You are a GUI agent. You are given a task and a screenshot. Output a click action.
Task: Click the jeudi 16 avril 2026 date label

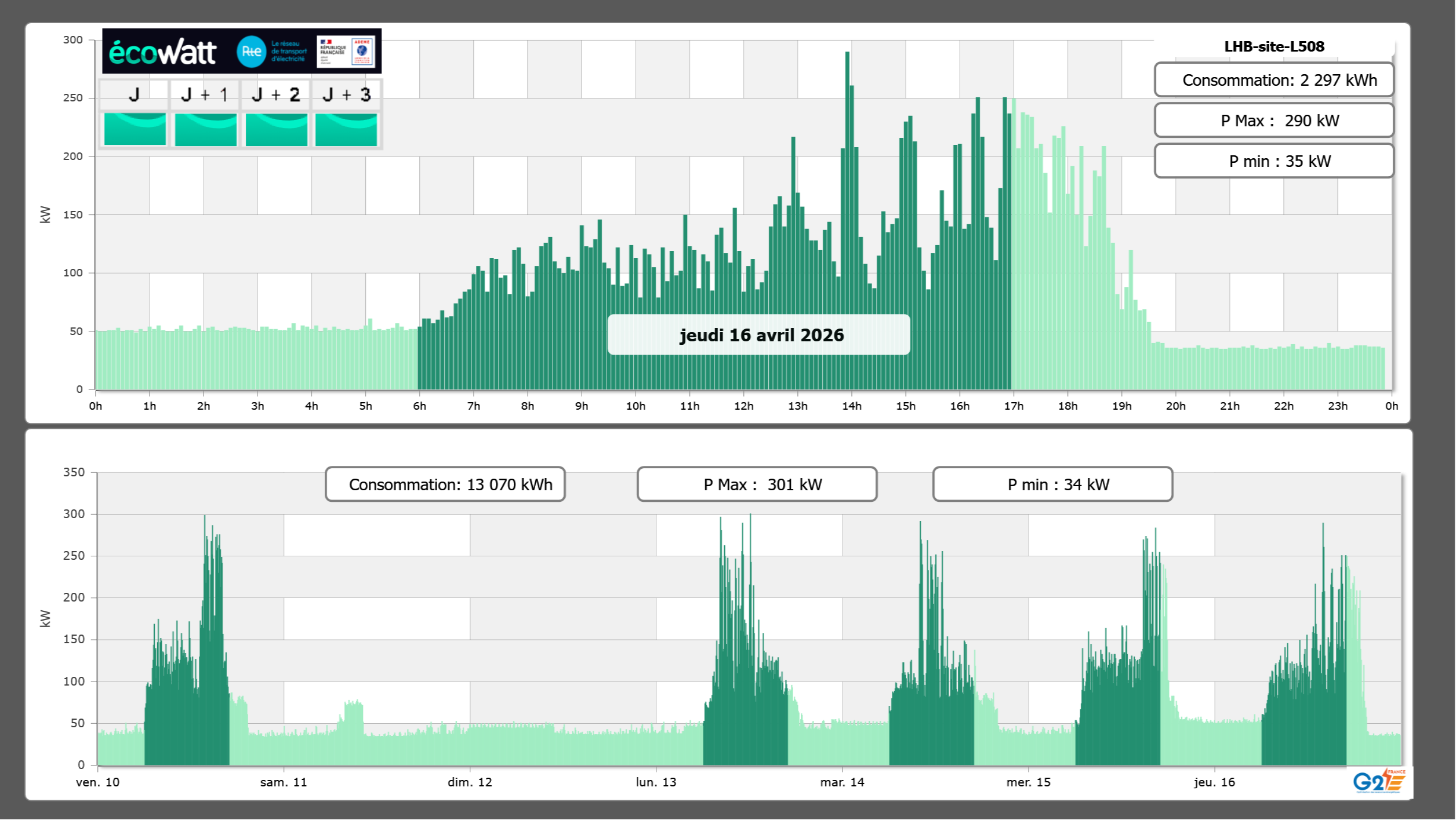[758, 335]
